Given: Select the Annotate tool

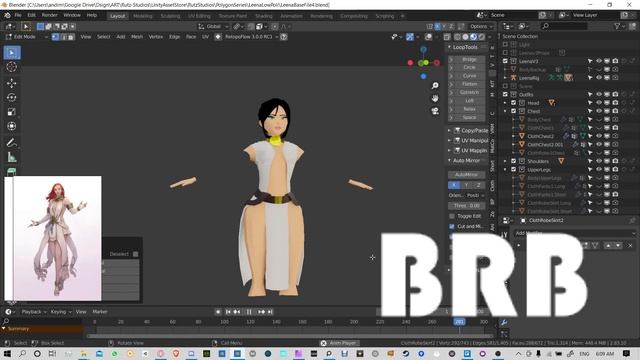Looking at the screenshot, I should pyautogui.click(x=12, y=142).
